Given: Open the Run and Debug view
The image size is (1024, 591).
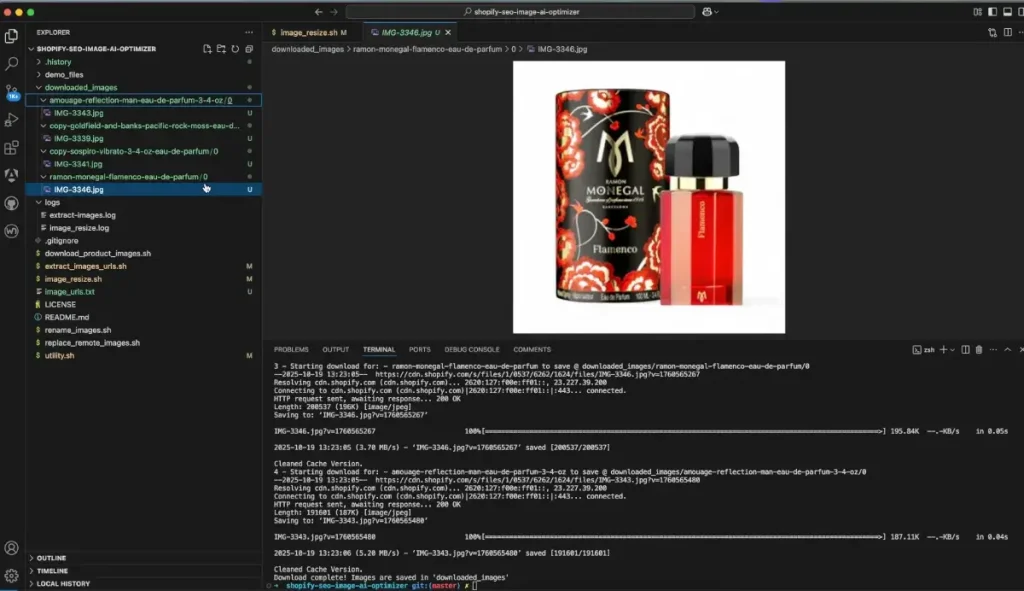Looking at the screenshot, I should [x=12, y=119].
